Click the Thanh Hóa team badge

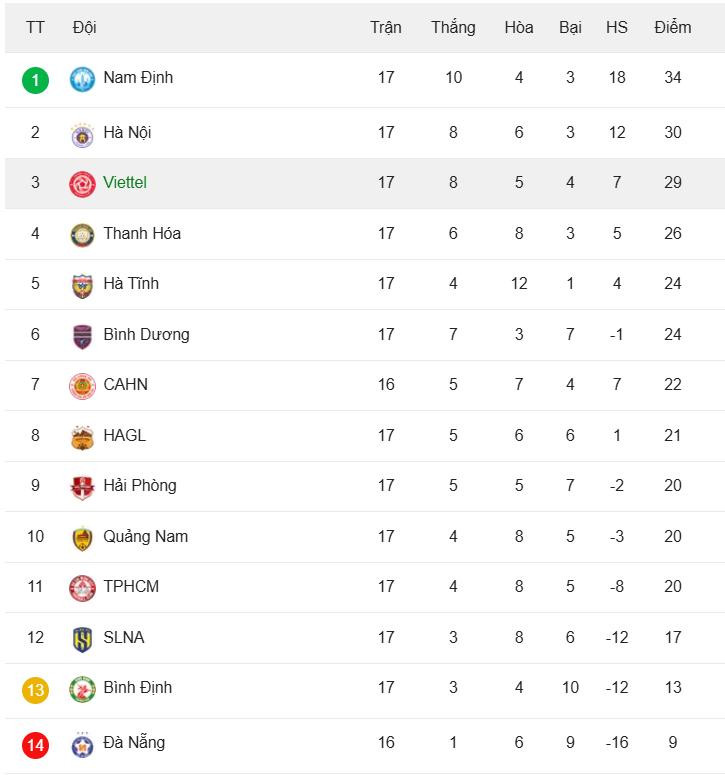tap(82, 235)
